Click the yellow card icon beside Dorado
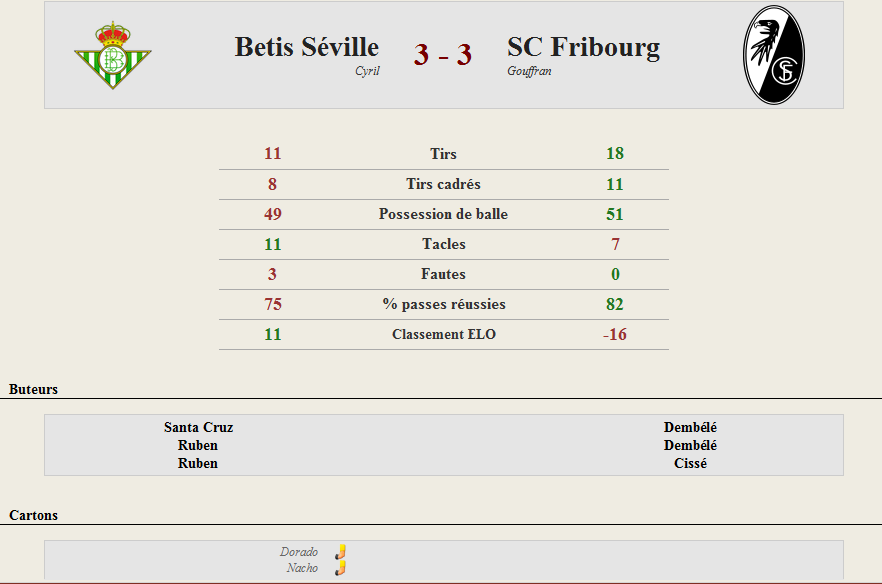This screenshot has height=584, width=882. [x=340, y=552]
